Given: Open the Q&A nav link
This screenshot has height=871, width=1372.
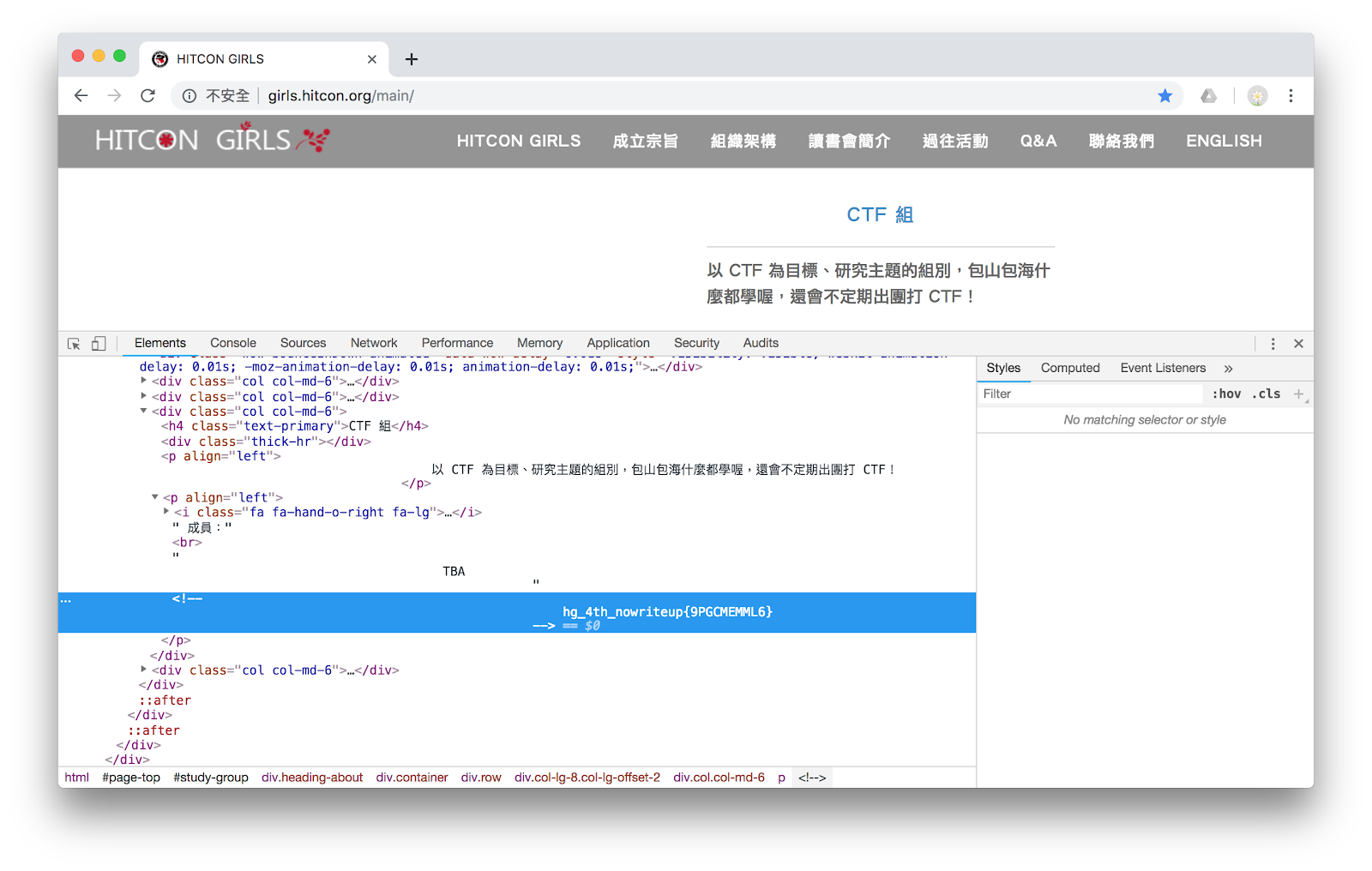Looking at the screenshot, I should pos(1038,141).
